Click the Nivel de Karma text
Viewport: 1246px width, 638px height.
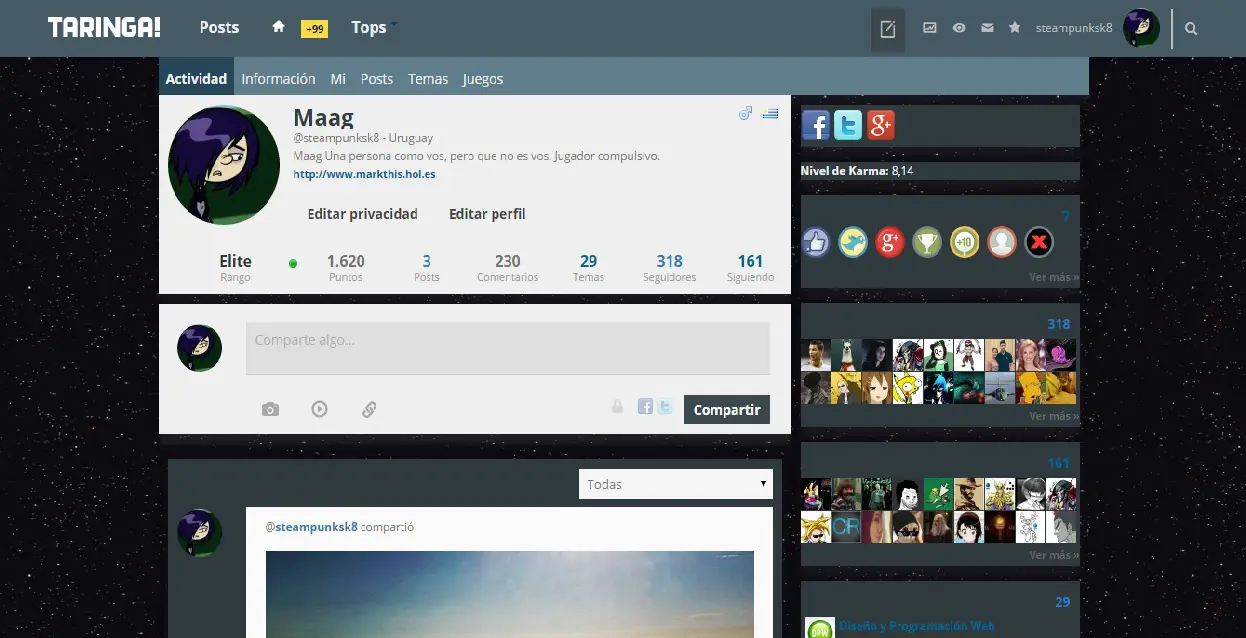click(x=857, y=171)
